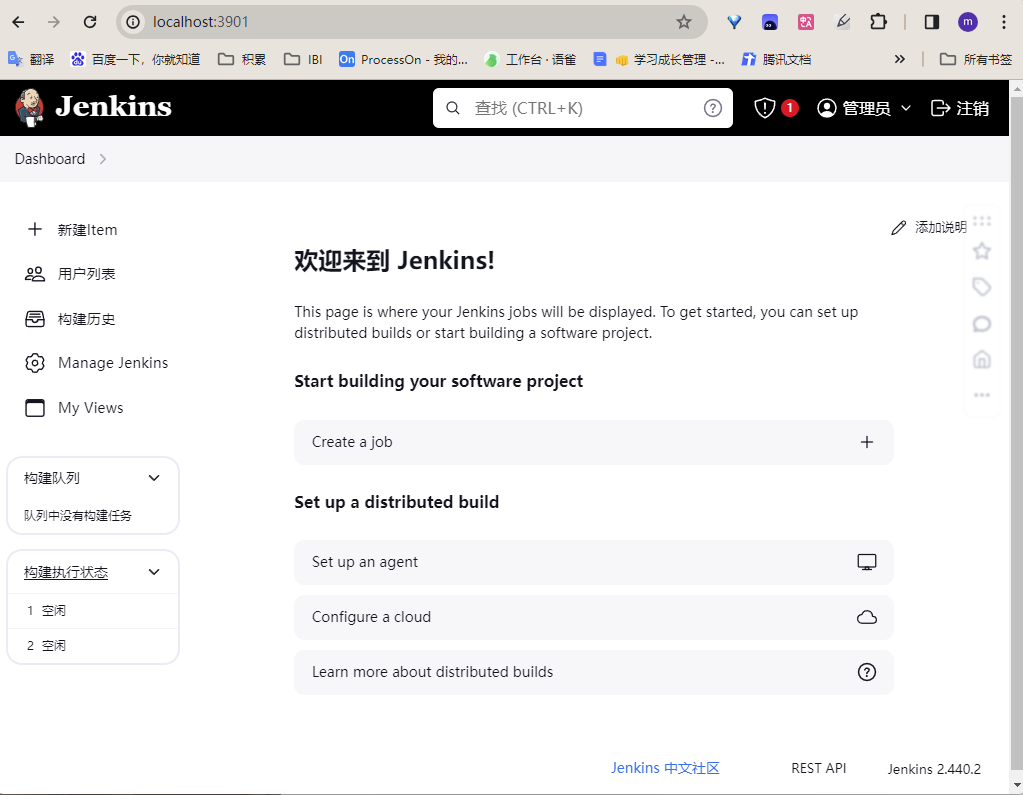
Task: Bookmark this page with the star icon
Action: (684, 22)
